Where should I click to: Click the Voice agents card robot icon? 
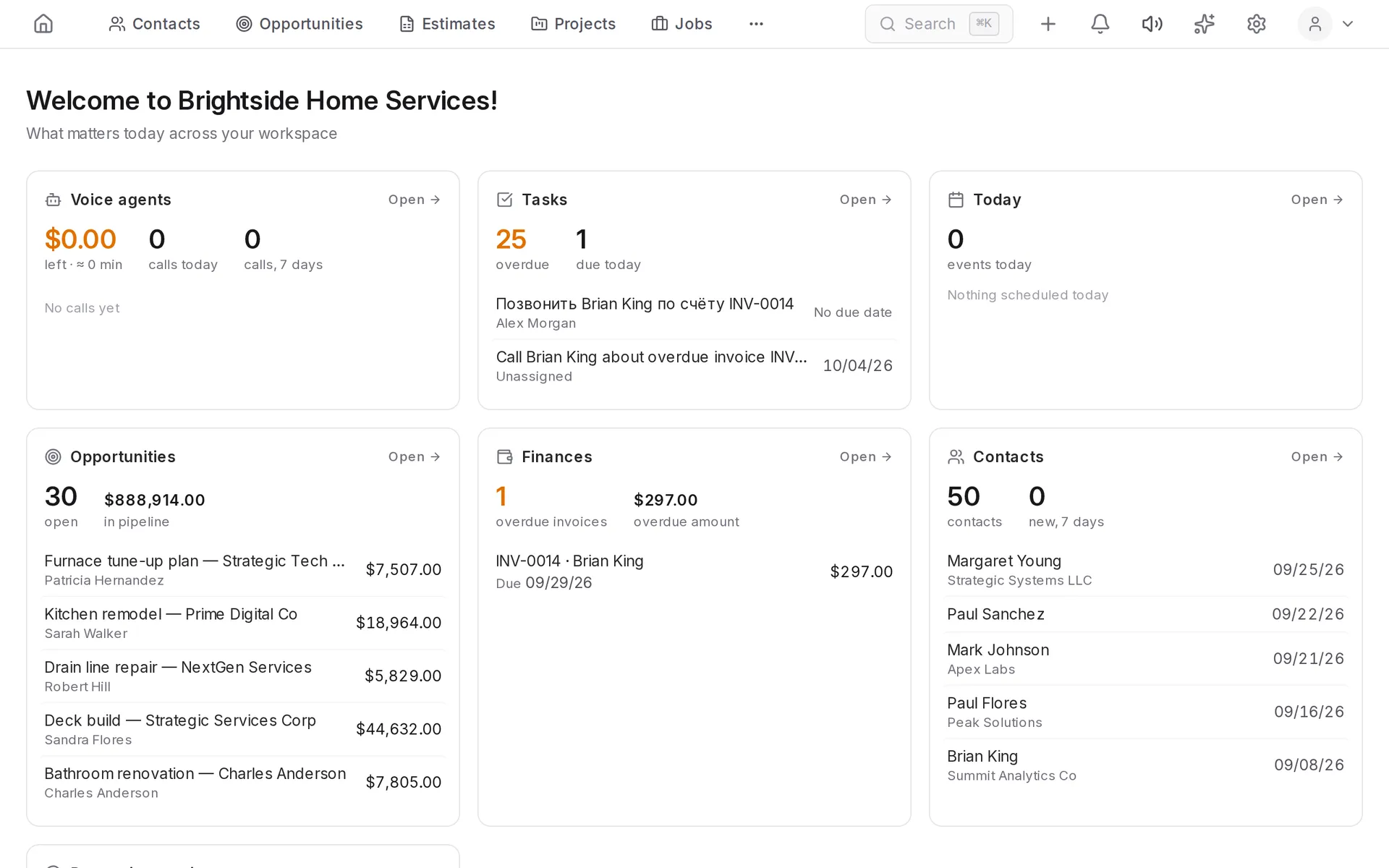pyautogui.click(x=53, y=200)
